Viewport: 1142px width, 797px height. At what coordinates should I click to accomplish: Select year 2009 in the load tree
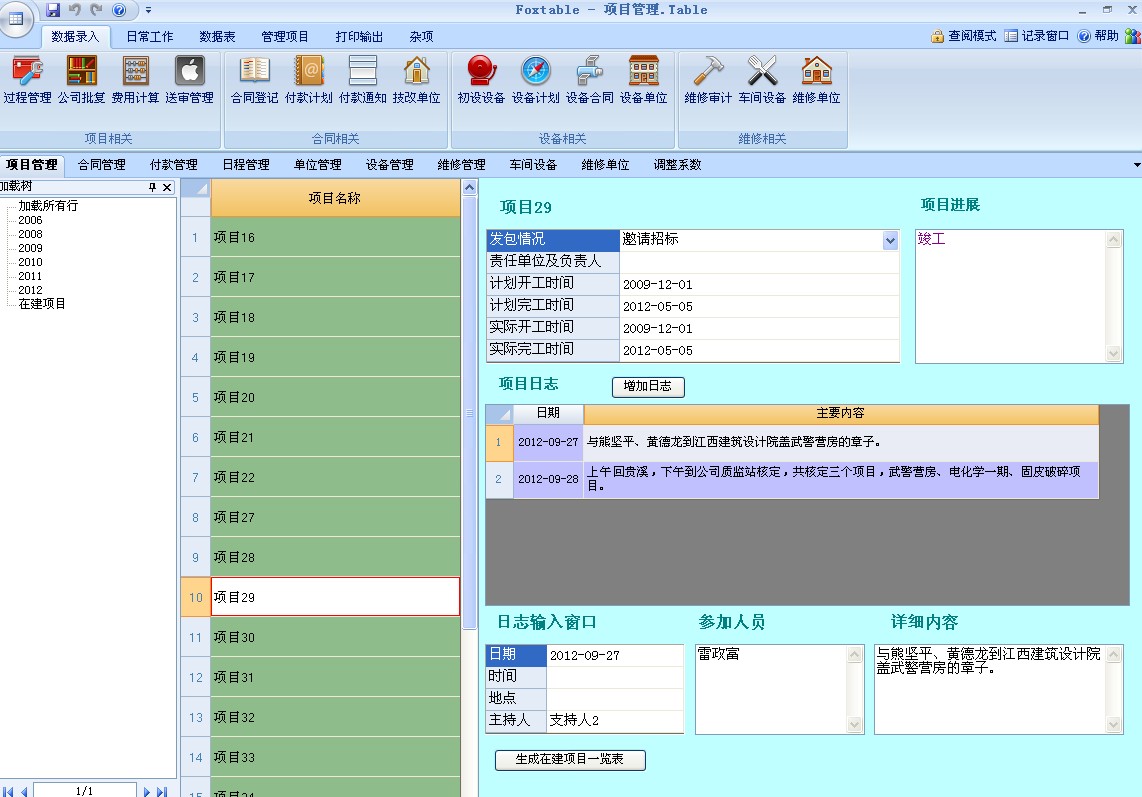[x=31, y=248]
